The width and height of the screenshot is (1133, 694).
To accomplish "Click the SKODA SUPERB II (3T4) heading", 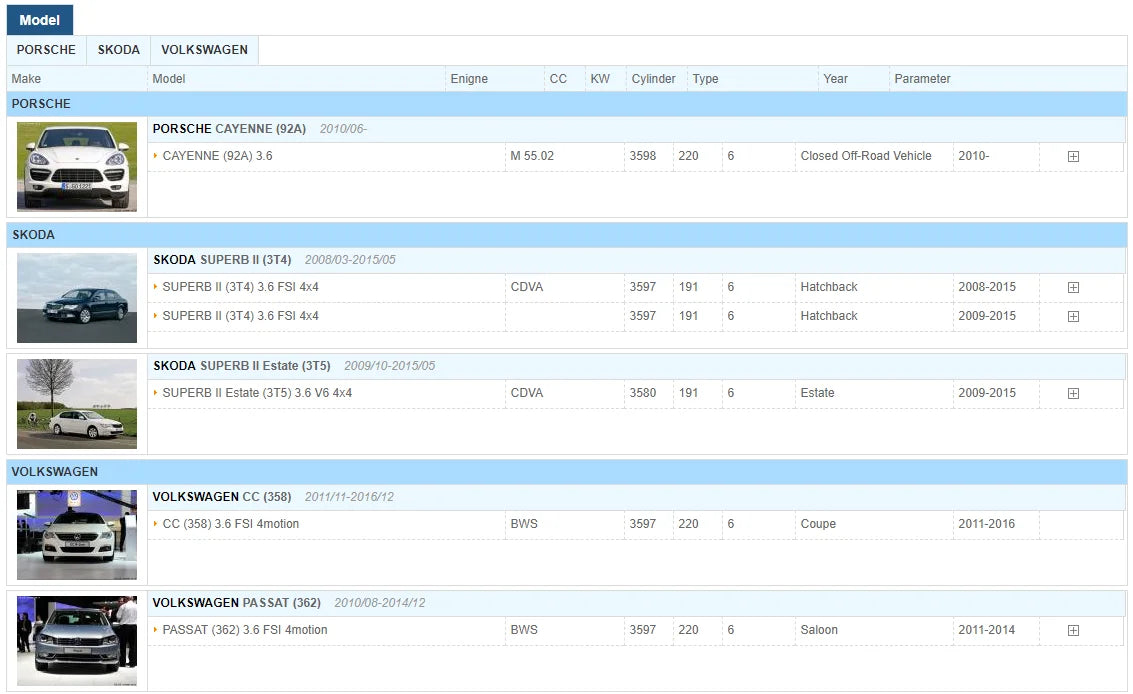I will [223, 260].
